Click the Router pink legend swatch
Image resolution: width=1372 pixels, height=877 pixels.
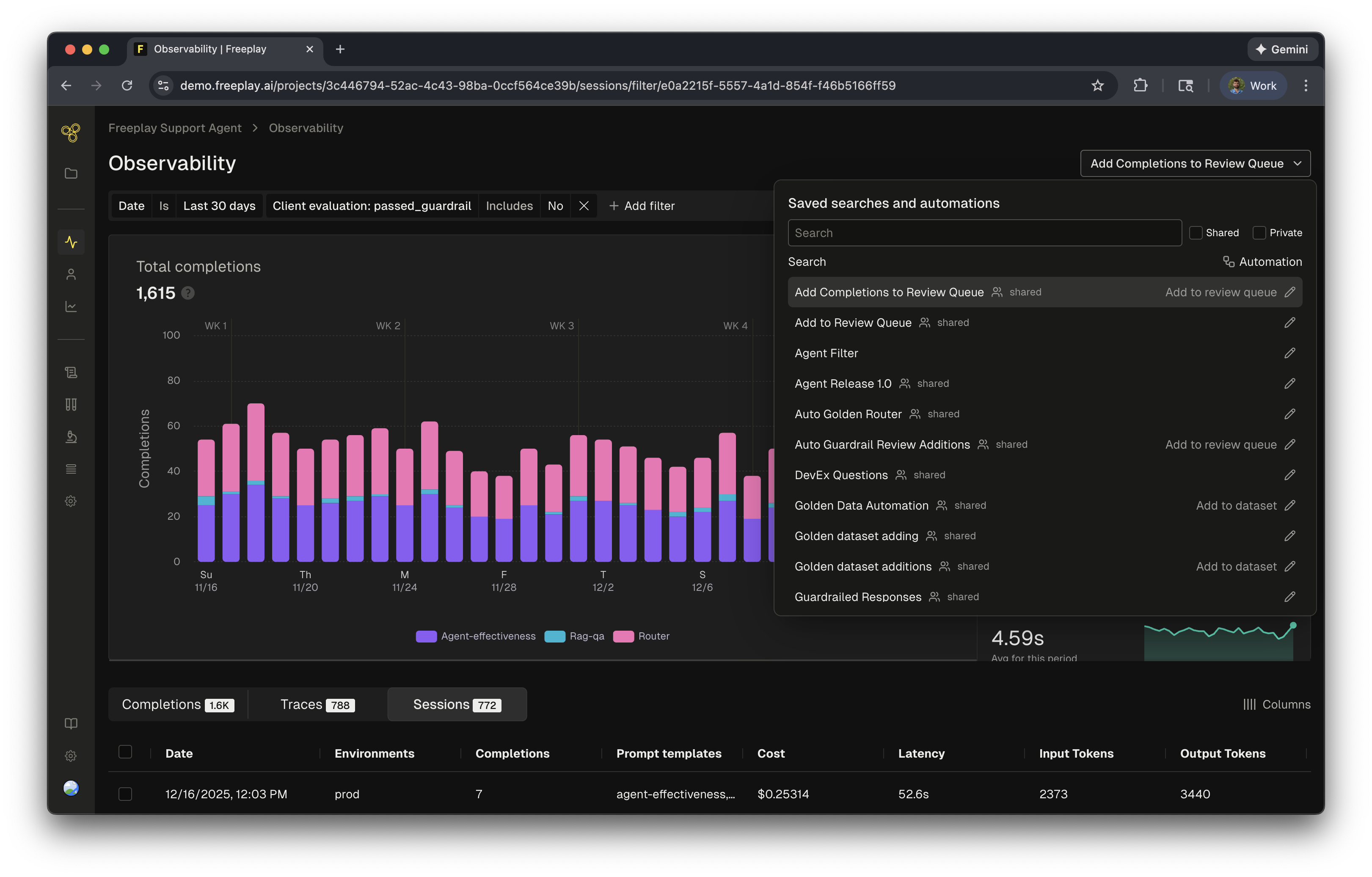point(623,637)
